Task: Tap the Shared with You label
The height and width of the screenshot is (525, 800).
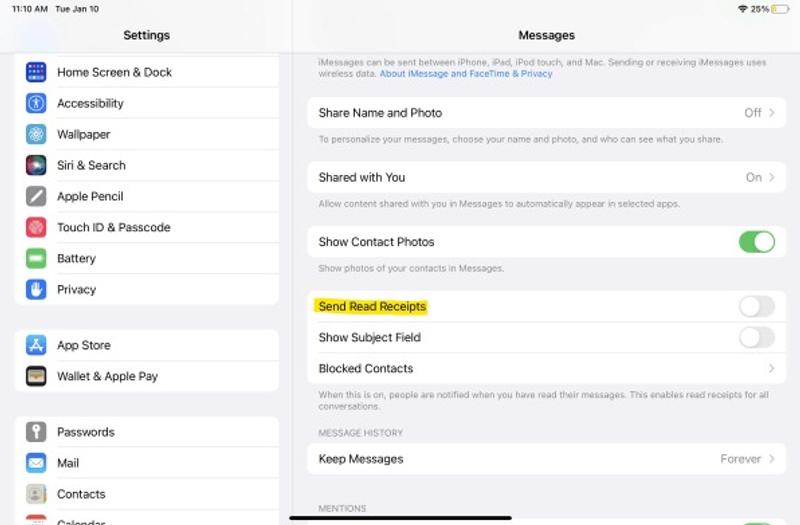Action: (362, 178)
